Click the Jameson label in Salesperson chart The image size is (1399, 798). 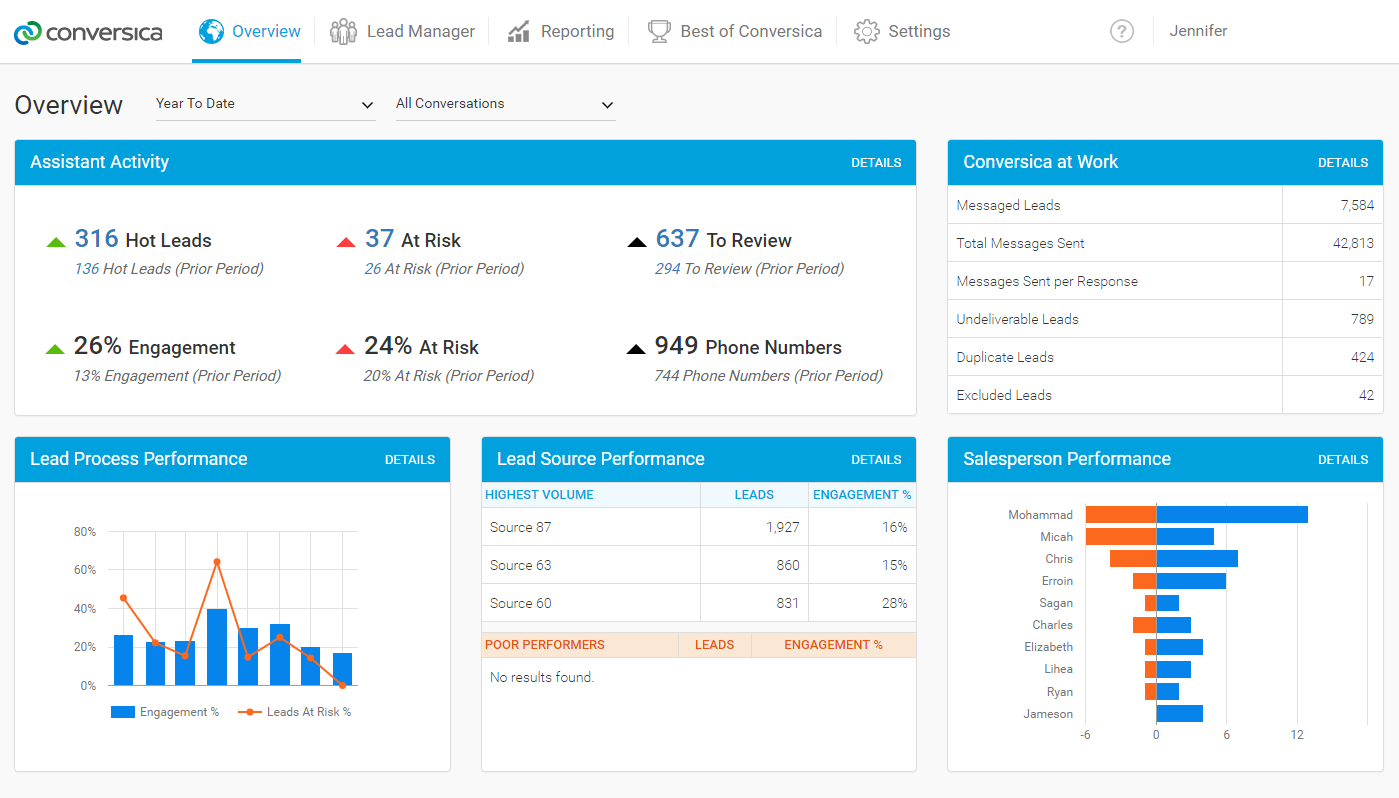coord(1048,714)
